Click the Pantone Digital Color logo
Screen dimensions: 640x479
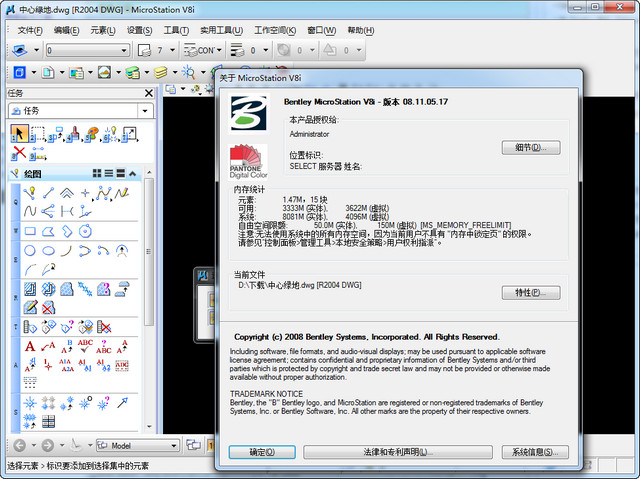point(248,162)
